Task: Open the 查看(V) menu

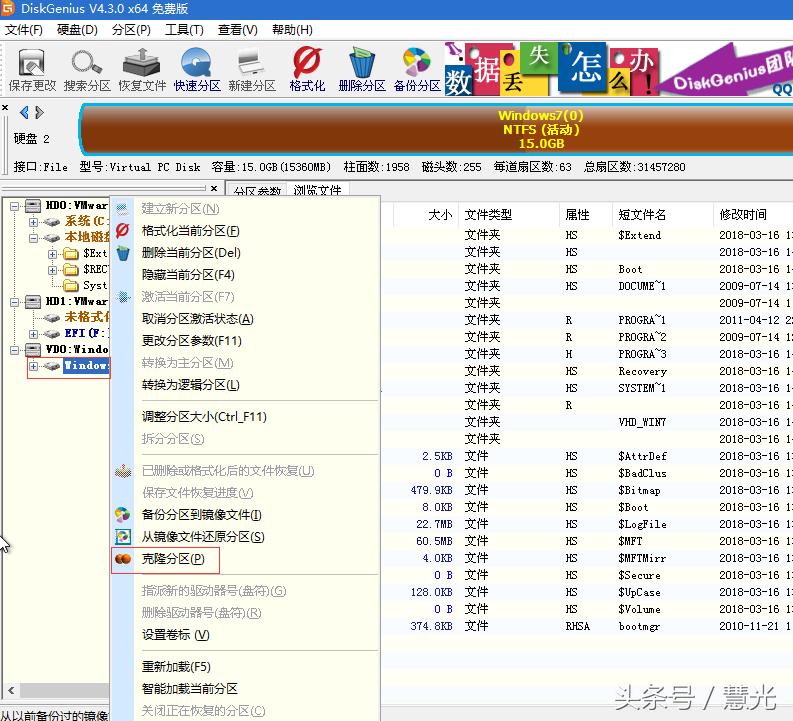Action: [237, 30]
